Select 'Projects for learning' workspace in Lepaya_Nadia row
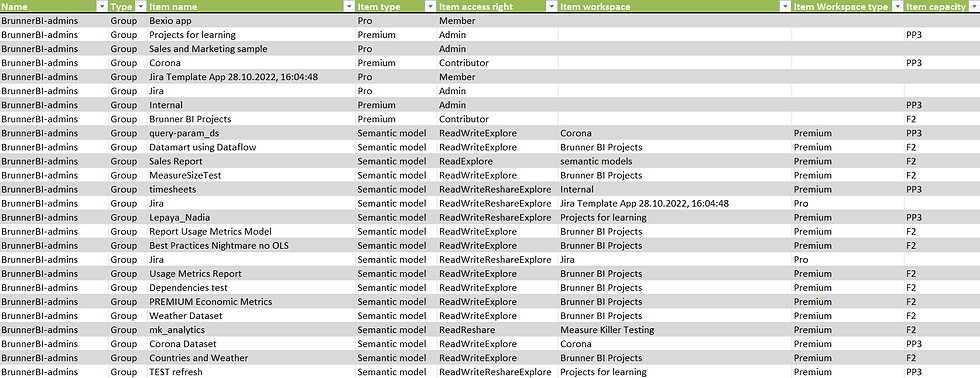Screen dimensions: 980x378 pyautogui.click(x=674, y=217)
